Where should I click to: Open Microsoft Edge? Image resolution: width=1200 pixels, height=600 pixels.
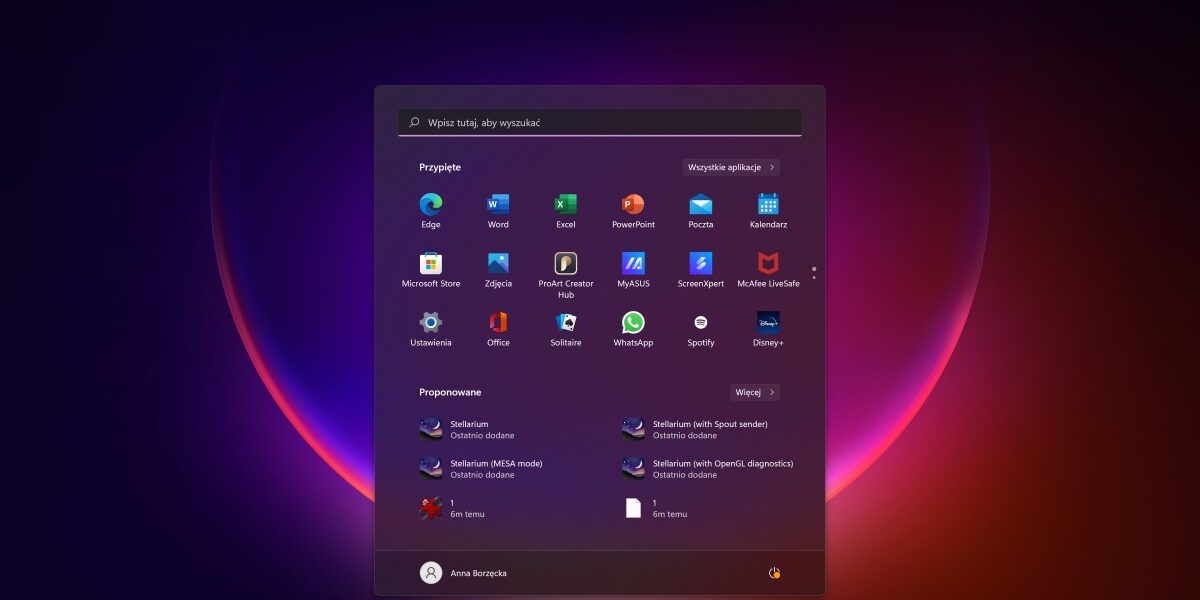pyautogui.click(x=430, y=210)
